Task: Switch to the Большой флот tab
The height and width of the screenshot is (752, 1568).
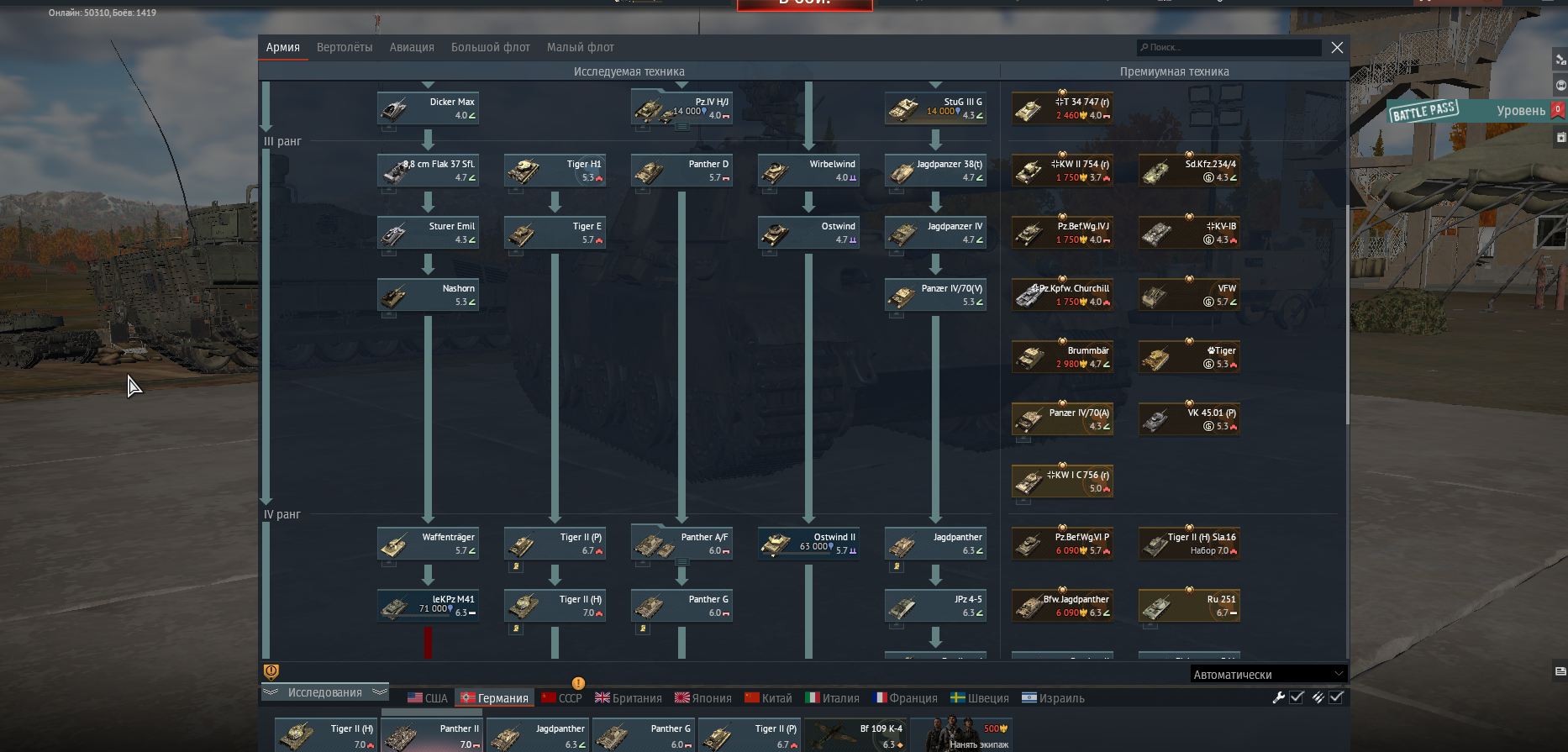Action: 491,47
